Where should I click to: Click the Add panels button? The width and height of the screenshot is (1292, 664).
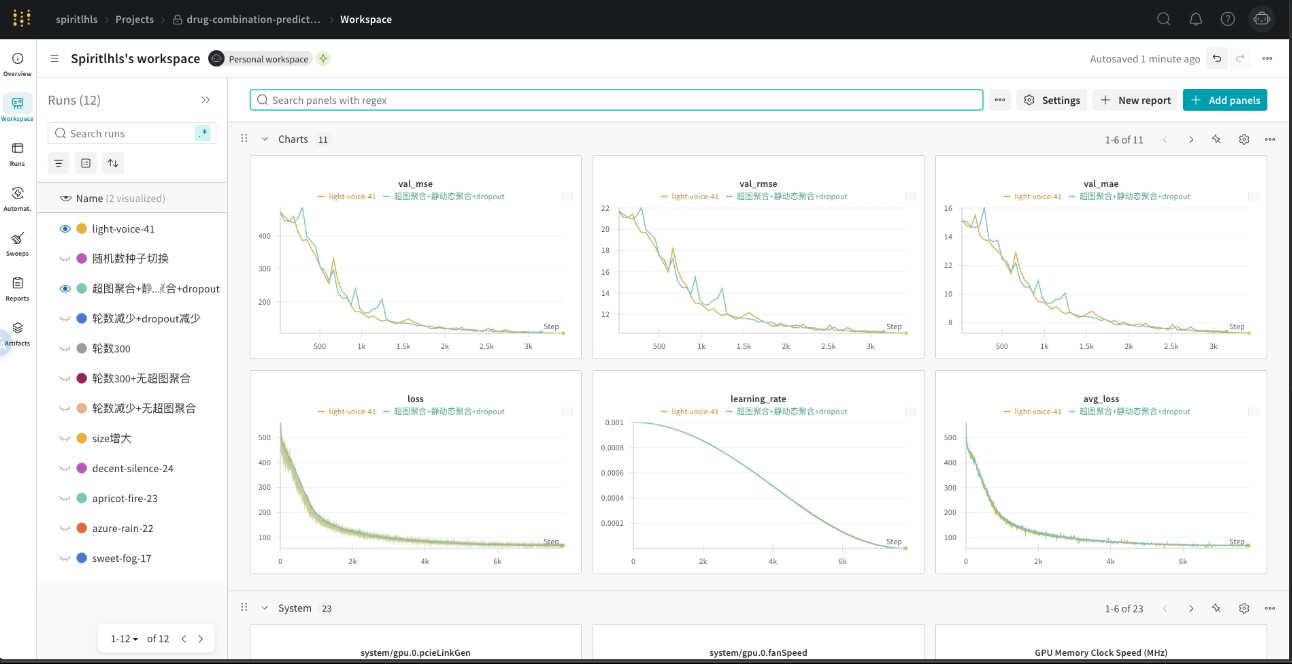(x=1225, y=100)
